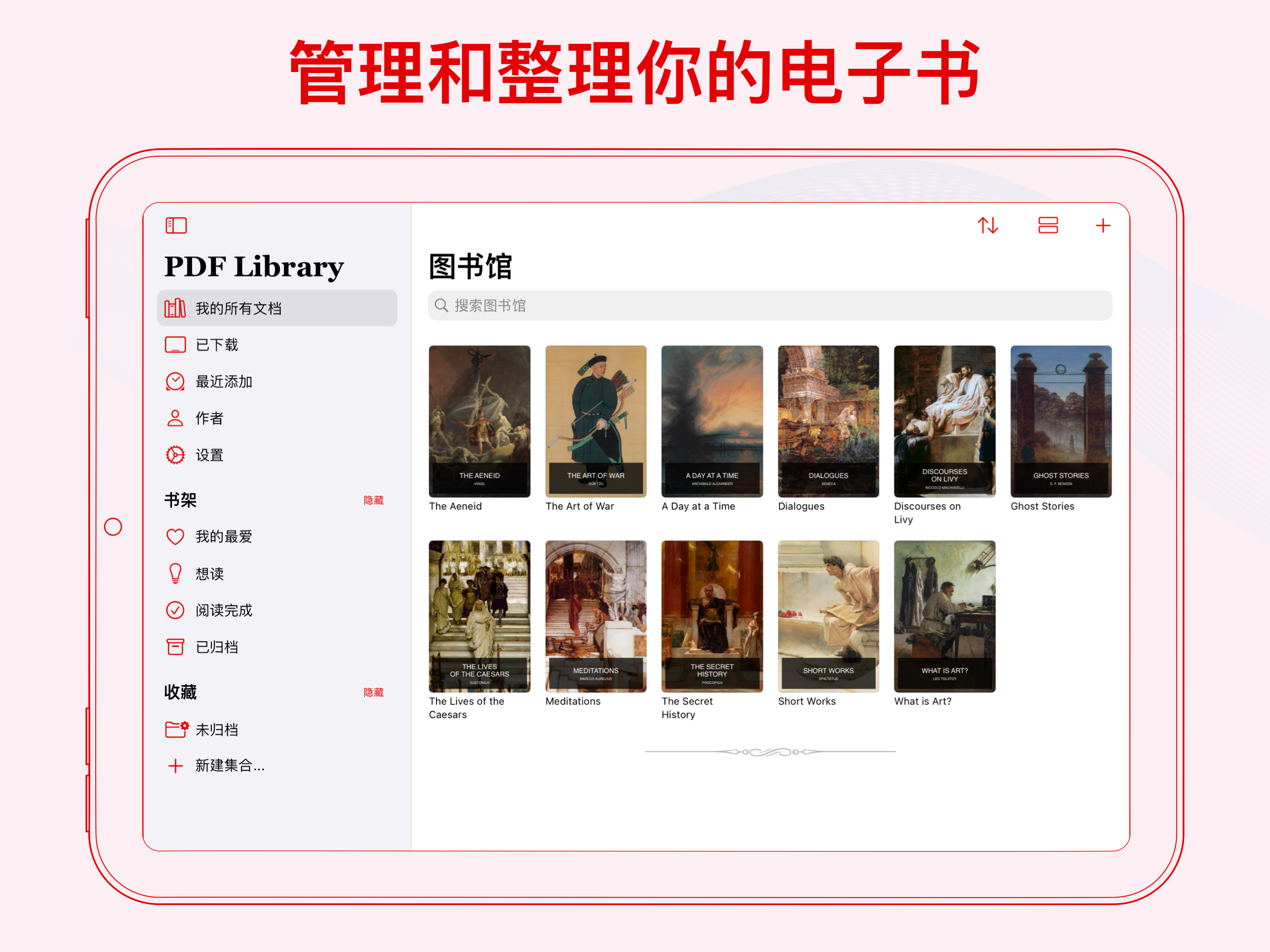Click the 图书馆 page heading

tap(470, 266)
